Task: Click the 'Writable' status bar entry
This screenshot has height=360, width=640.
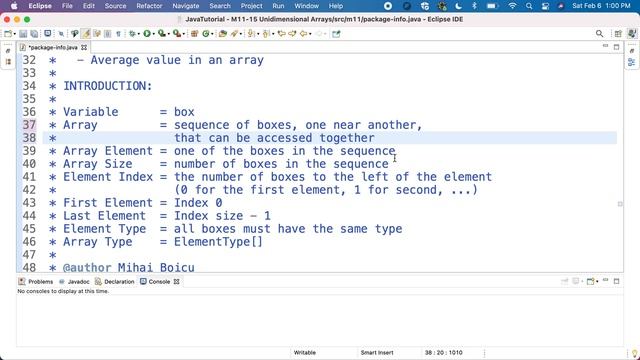Action: (x=304, y=353)
